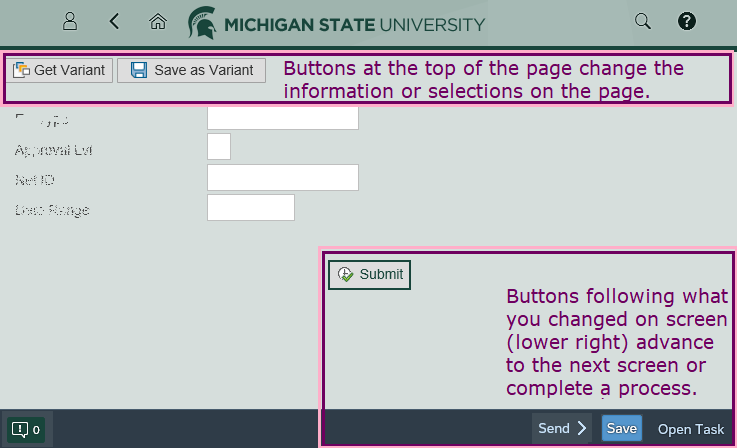This screenshot has width=737, height=448.
Task: Click the Get Variant button
Action: coord(59,70)
